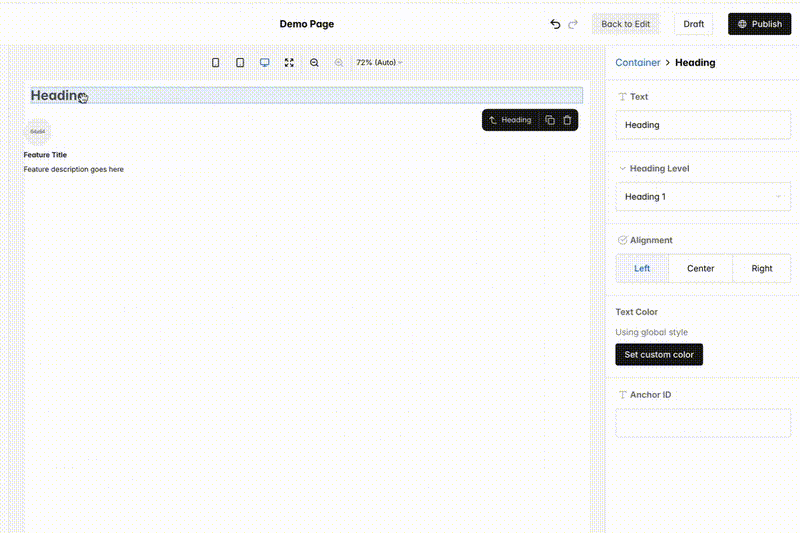
Task: Zoom out the canvas
Action: point(314,62)
